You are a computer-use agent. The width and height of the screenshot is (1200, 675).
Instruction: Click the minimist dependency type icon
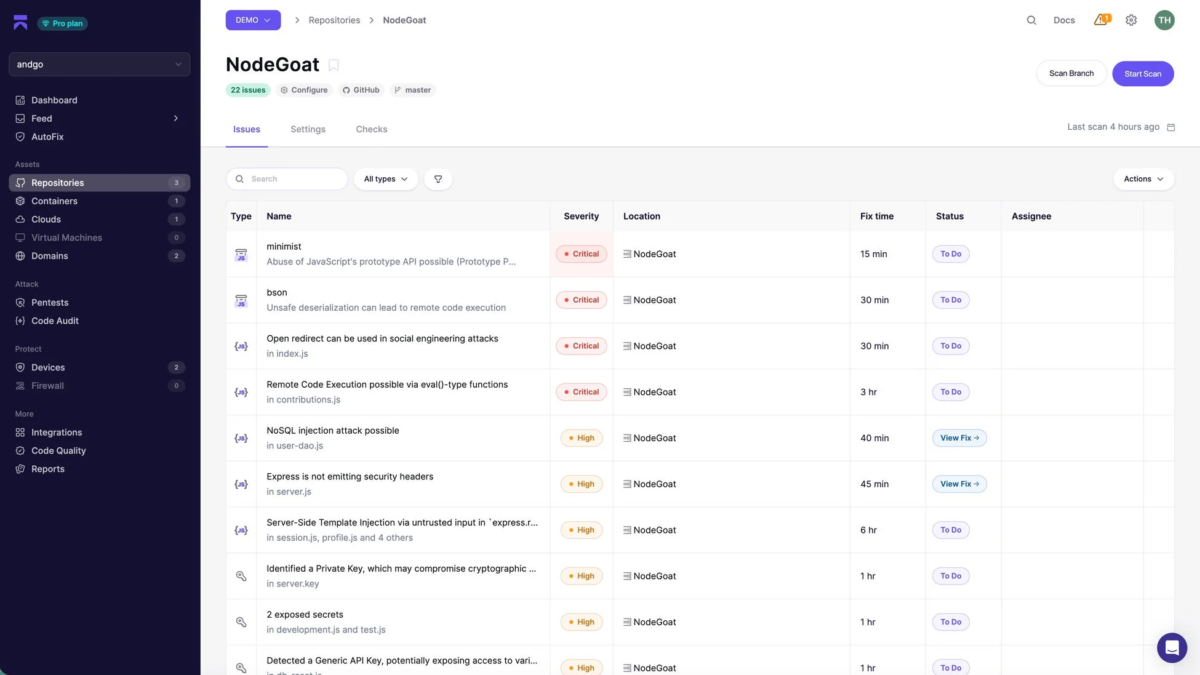coord(241,254)
